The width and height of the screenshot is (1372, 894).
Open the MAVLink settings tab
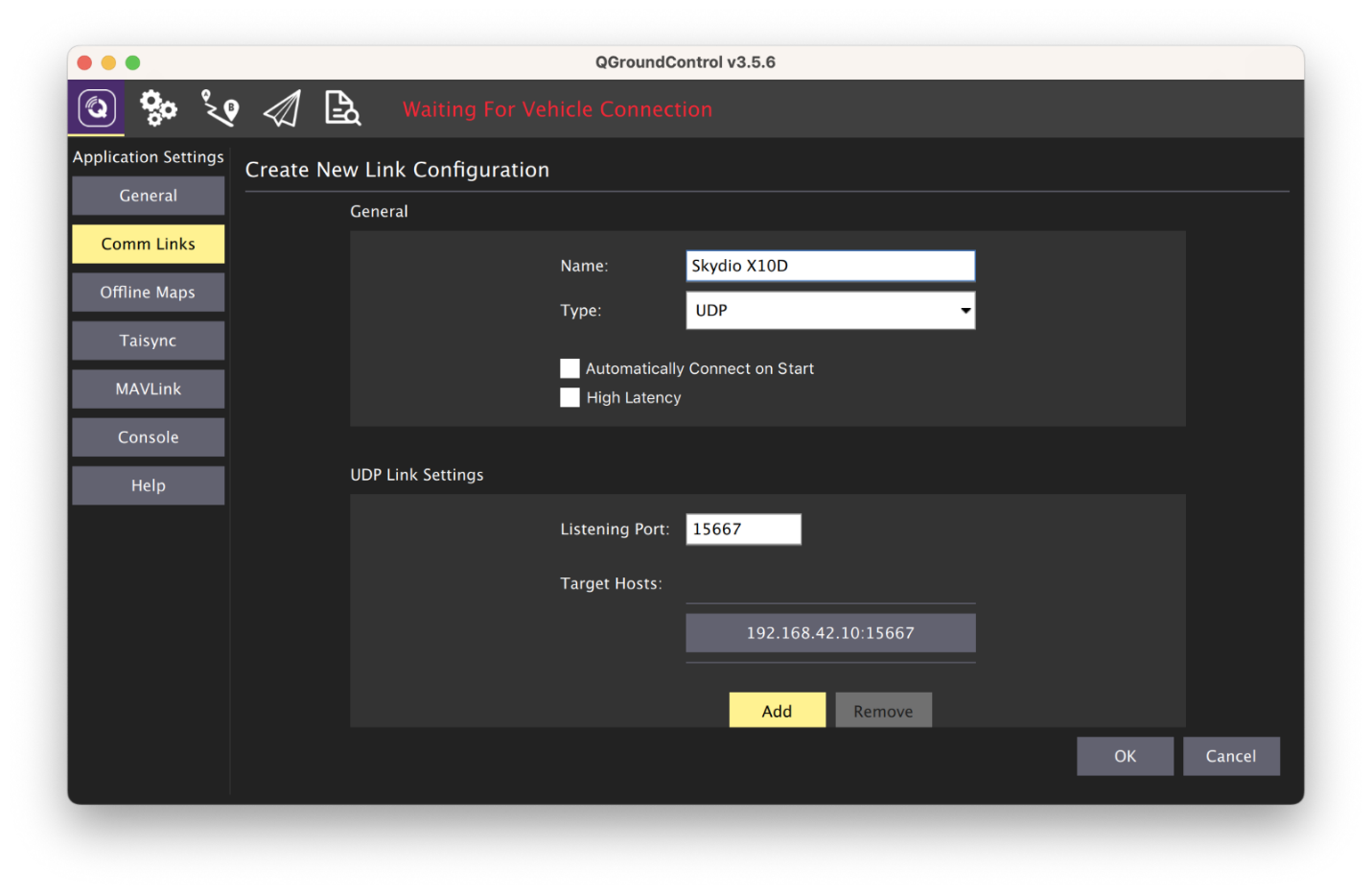tap(148, 388)
